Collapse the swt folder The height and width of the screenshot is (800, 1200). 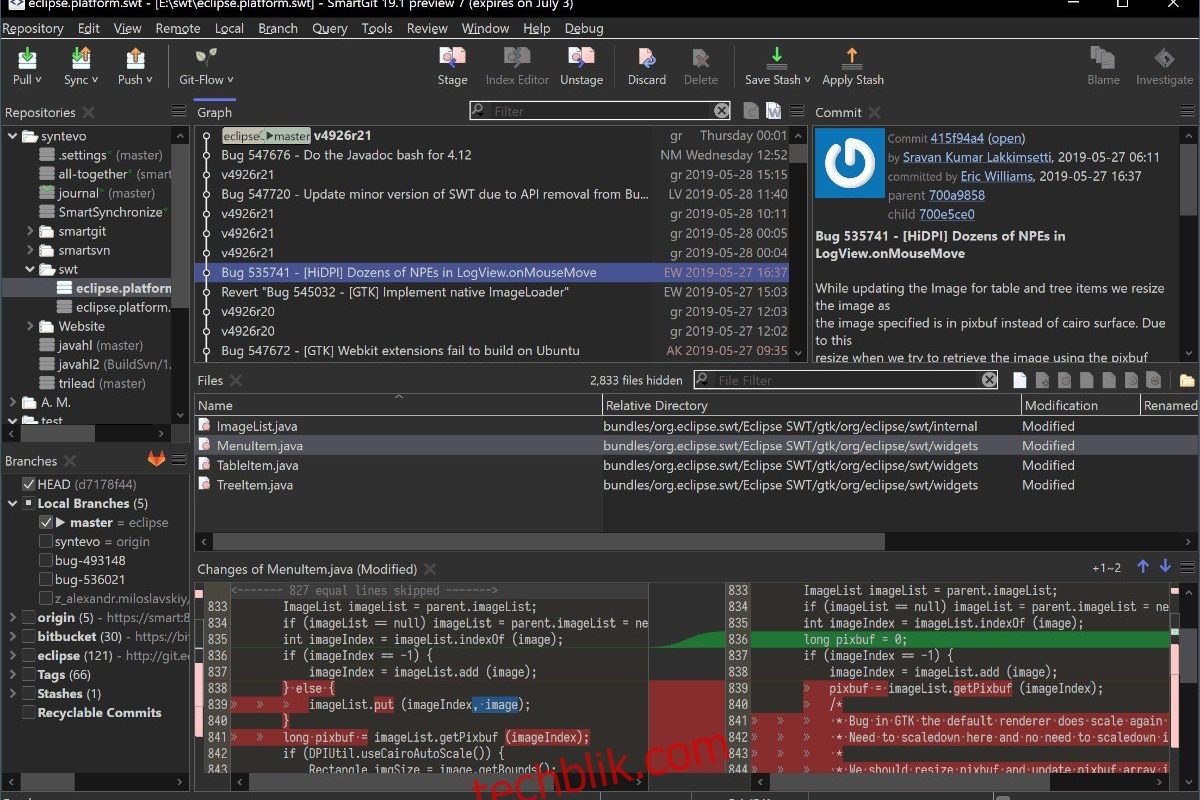tap(30, 269)
